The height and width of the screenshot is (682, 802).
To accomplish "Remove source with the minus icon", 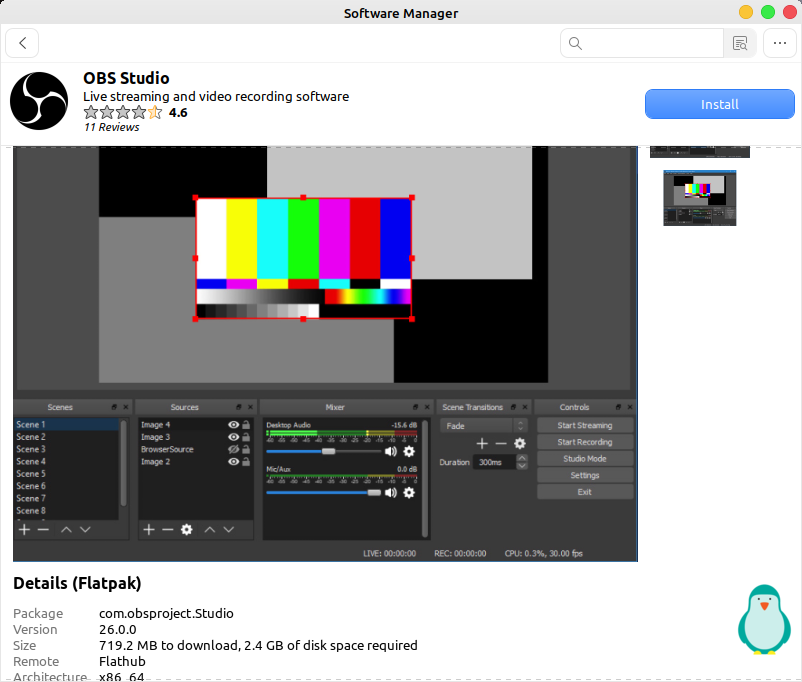I will (168, 530).
